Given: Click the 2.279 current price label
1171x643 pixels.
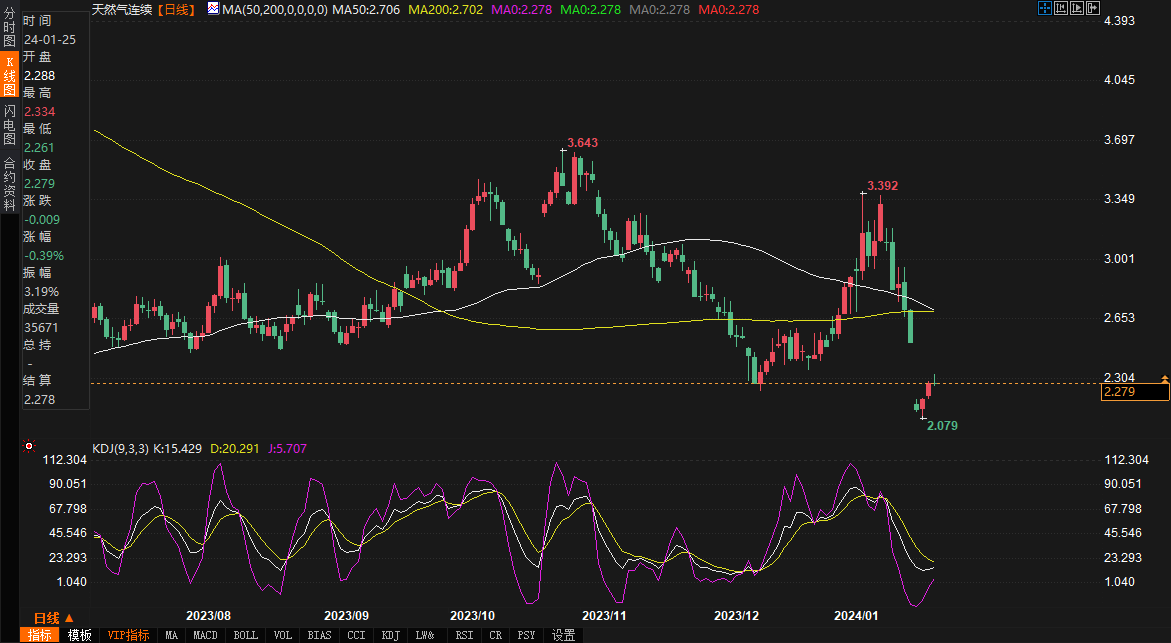Looking at the screenshot, I should click(x=1134, y=392).
